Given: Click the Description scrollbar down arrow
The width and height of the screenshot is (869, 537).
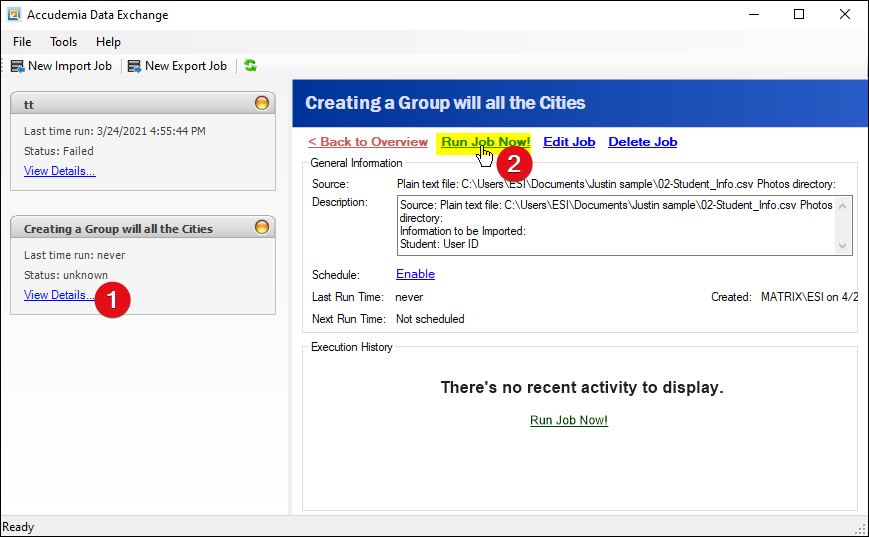Looking at the screenshot, I should coord(842,246).
